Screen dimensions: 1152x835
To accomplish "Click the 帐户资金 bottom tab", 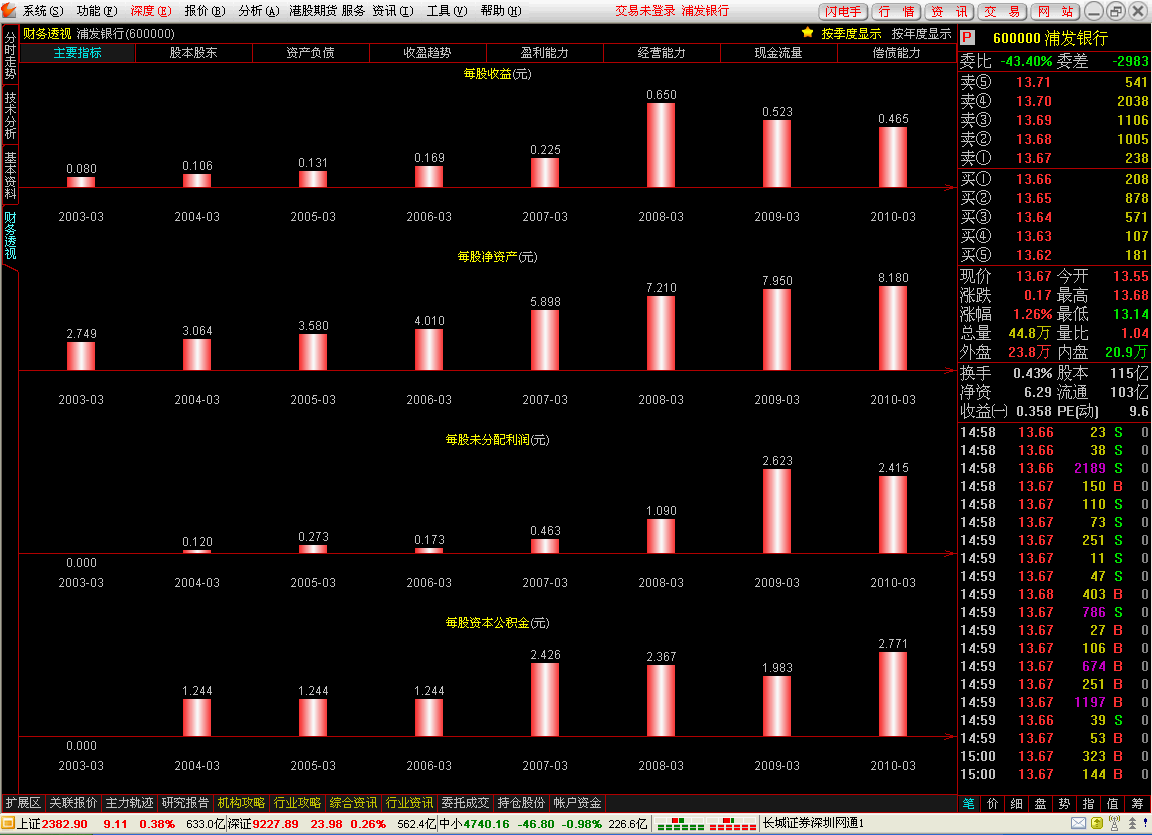I will click(577, 803).
